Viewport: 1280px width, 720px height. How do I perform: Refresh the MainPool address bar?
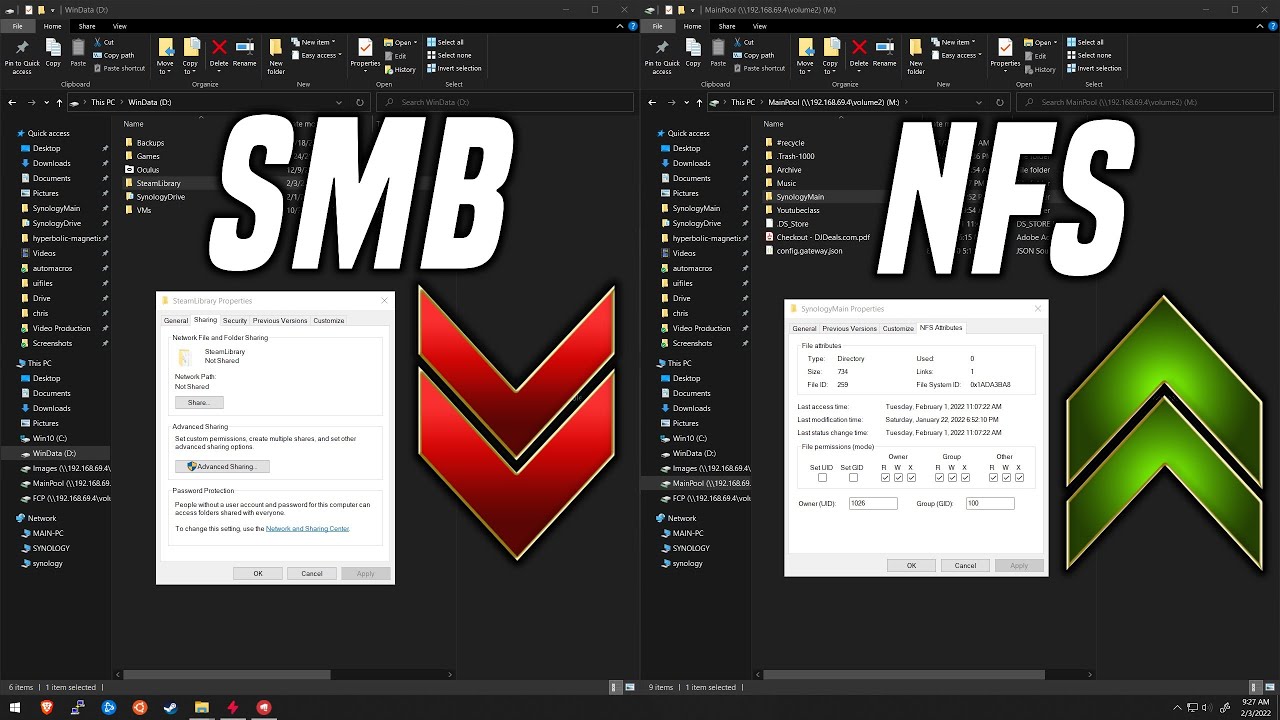click(x=1000, y=102)
